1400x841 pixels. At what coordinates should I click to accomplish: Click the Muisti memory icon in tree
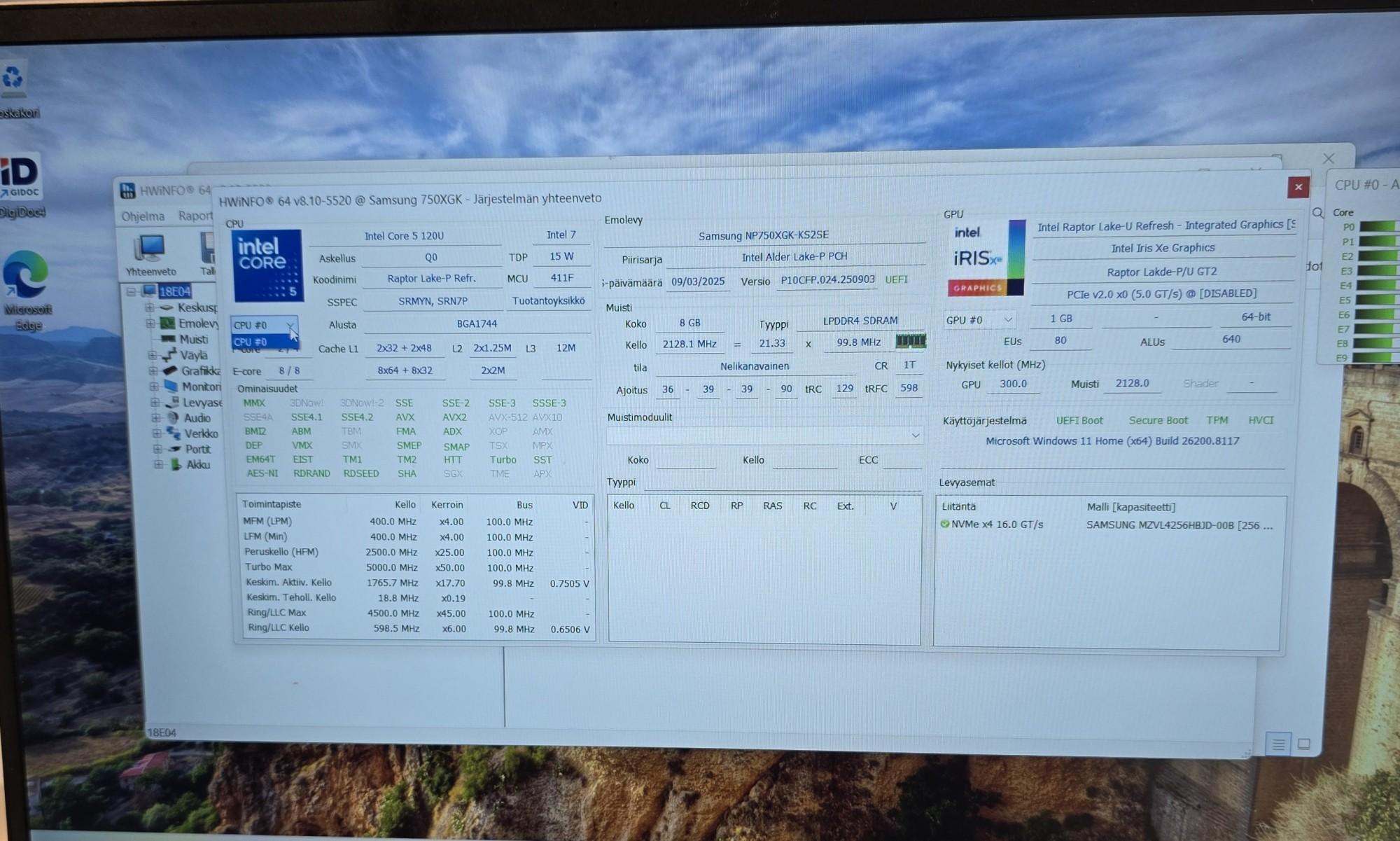168,339
